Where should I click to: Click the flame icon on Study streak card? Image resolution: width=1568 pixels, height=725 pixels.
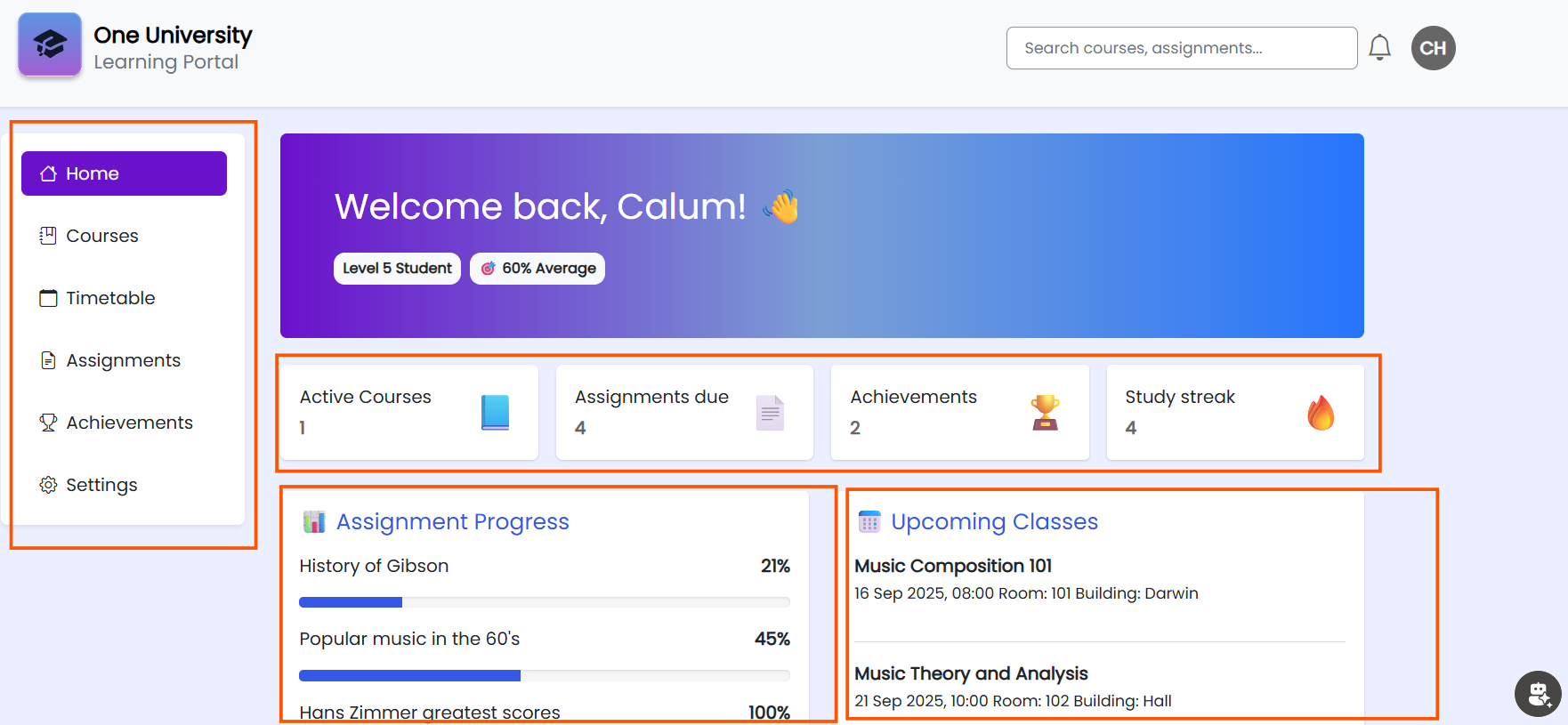point(1322,413)
